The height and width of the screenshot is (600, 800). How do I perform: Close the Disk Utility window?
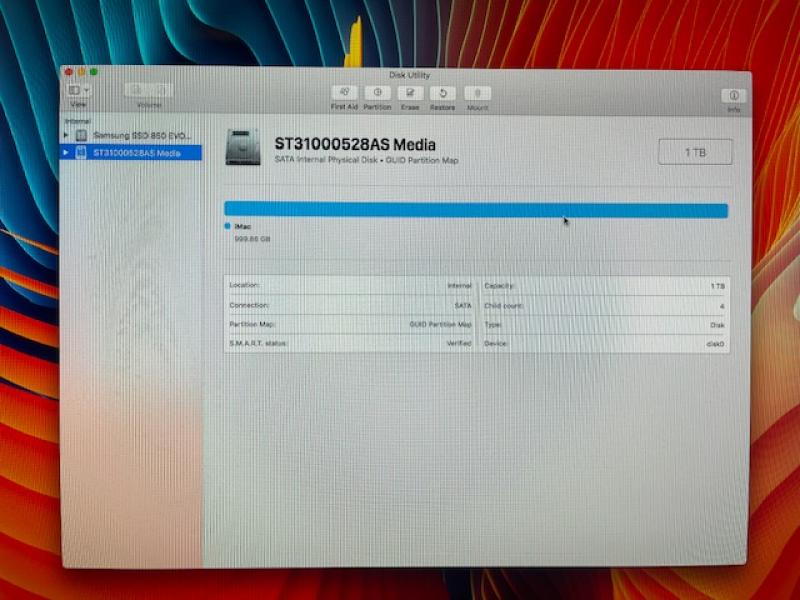tap(69, 72)
